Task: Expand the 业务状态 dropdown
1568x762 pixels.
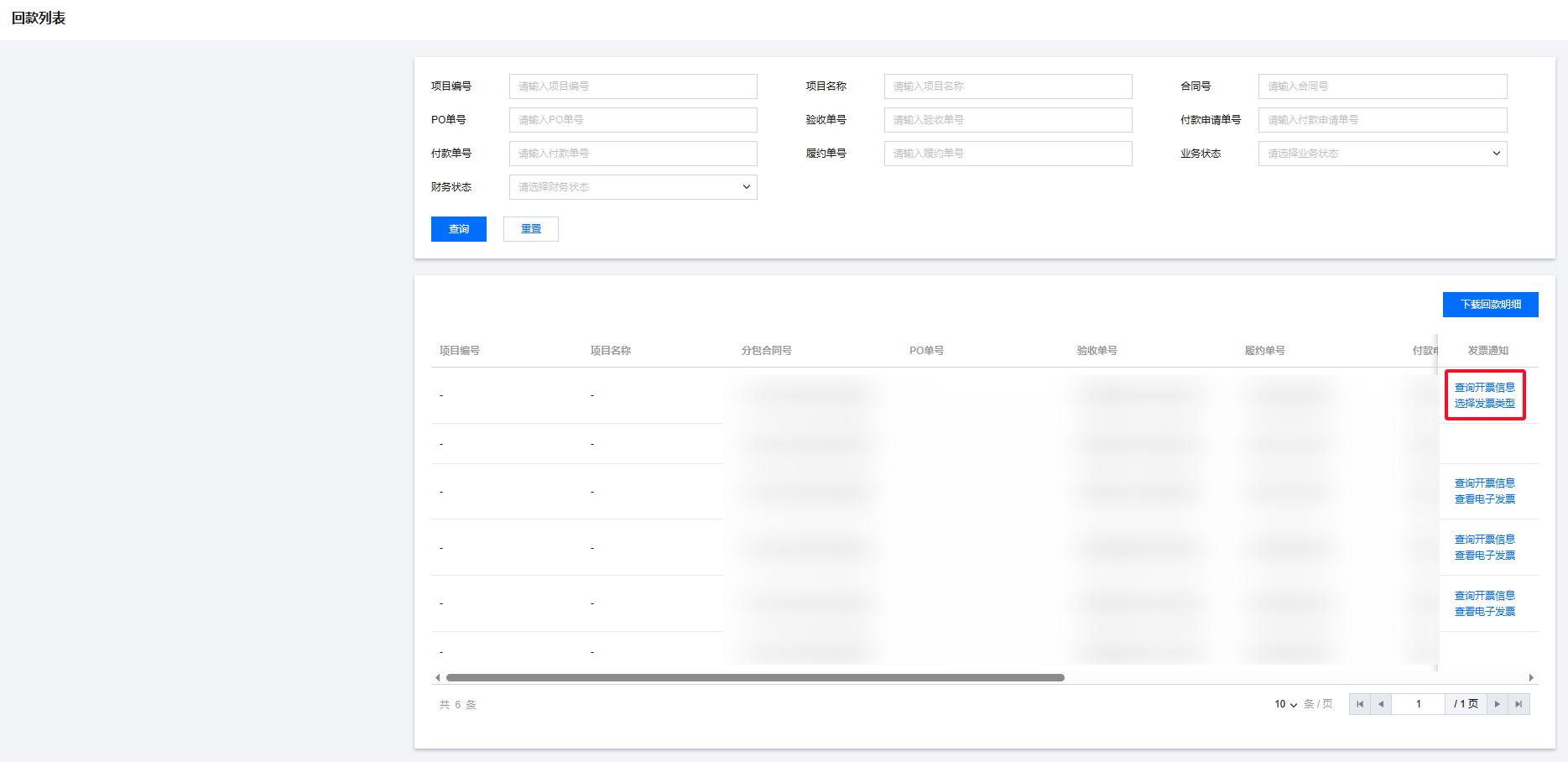Action: pyautogui.click(x=1382, y=154)
